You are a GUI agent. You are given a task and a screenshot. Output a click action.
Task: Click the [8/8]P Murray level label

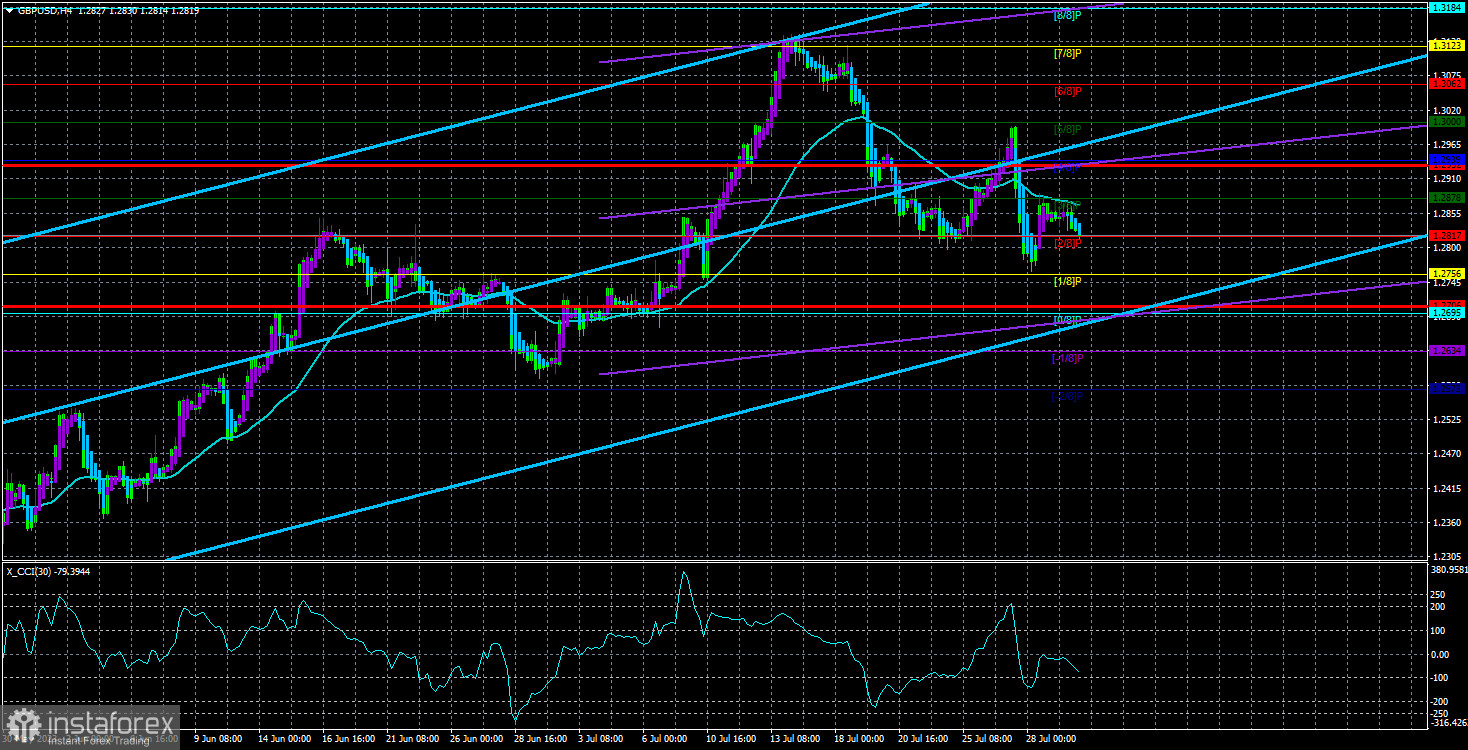click(1068, 15)
